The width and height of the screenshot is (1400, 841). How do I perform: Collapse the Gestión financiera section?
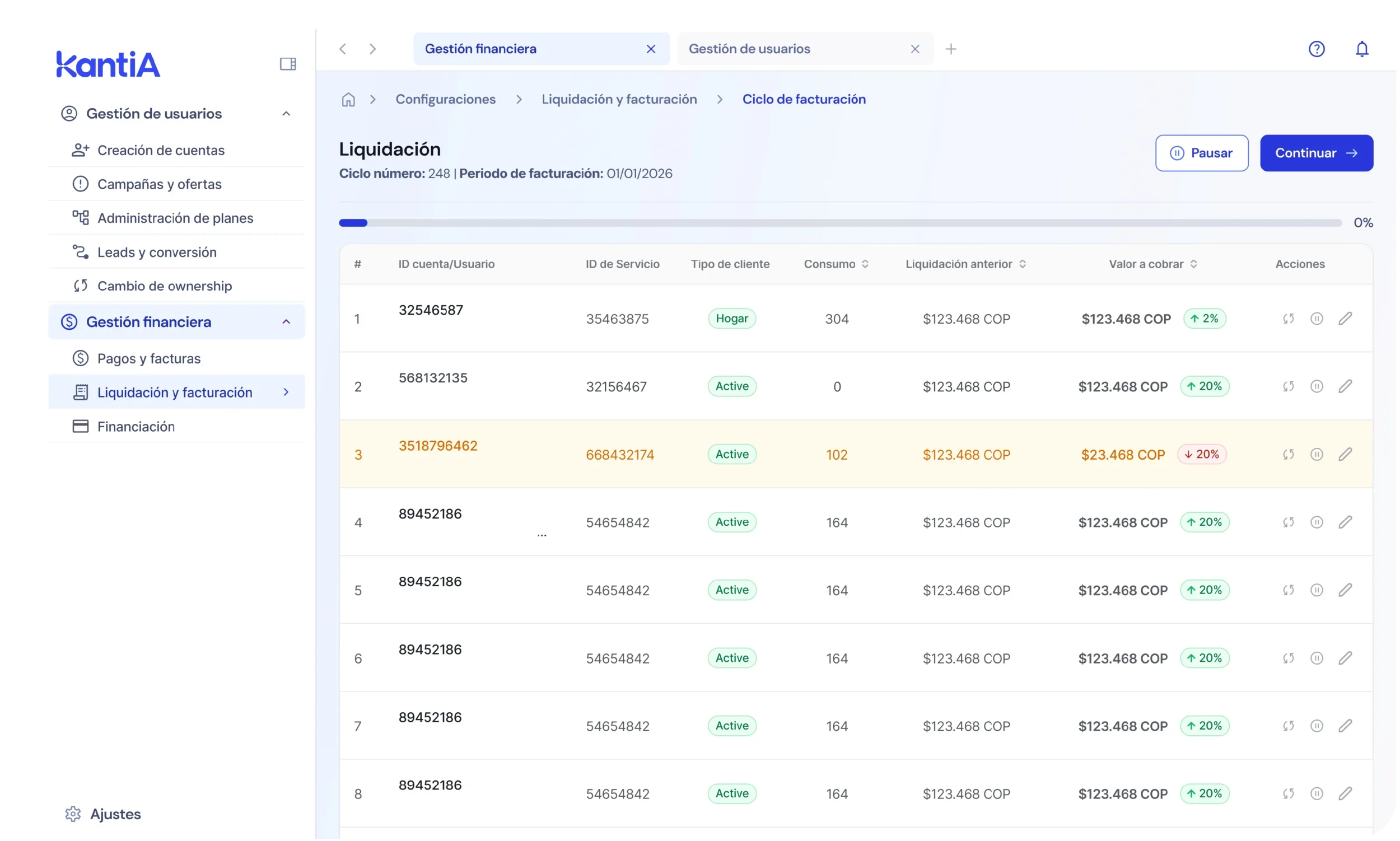pyautogui.click(x=286, y=322)
